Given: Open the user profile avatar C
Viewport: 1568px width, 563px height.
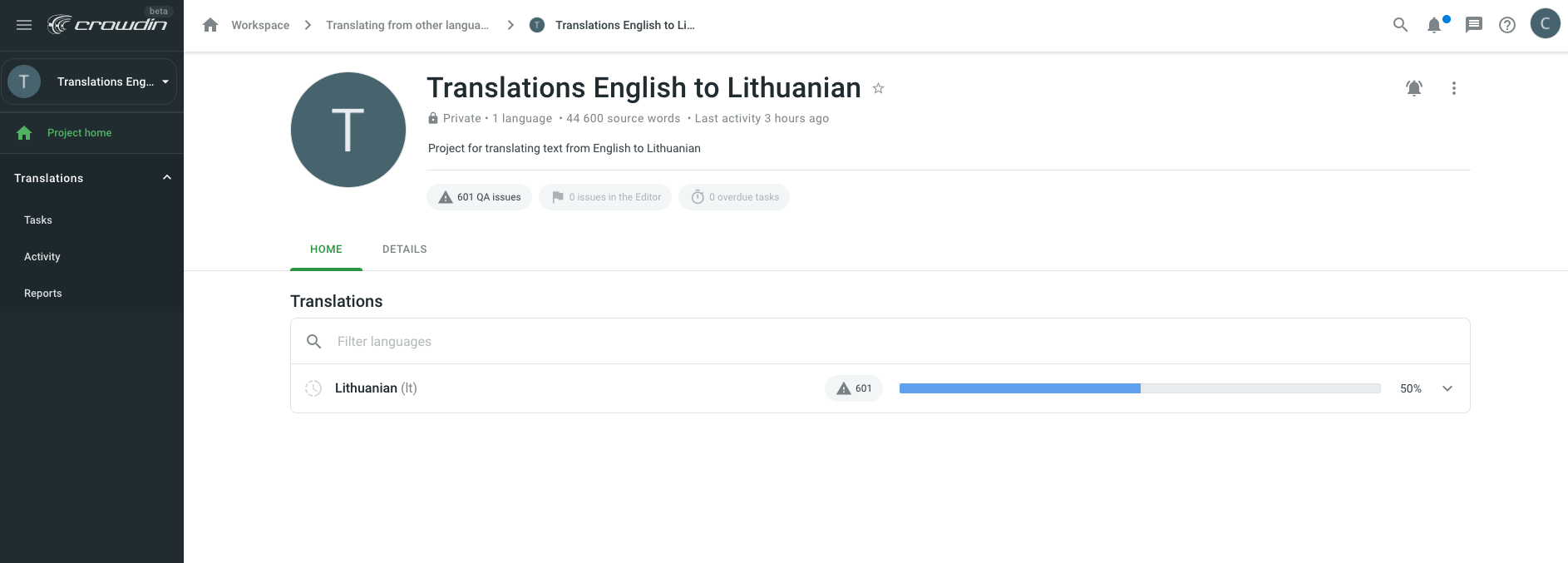Looking at the screenshot, I should click(x=1546, y=23).
